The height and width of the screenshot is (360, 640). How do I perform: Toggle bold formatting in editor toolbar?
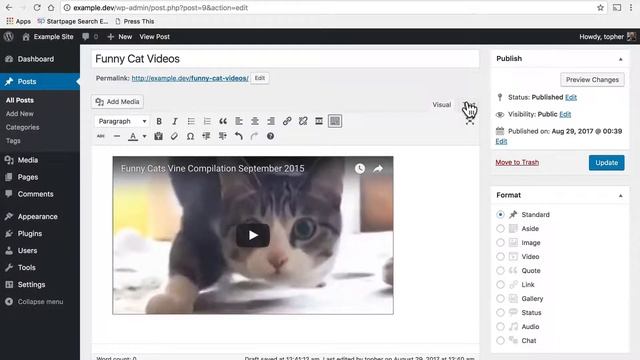tap(159, 121)
